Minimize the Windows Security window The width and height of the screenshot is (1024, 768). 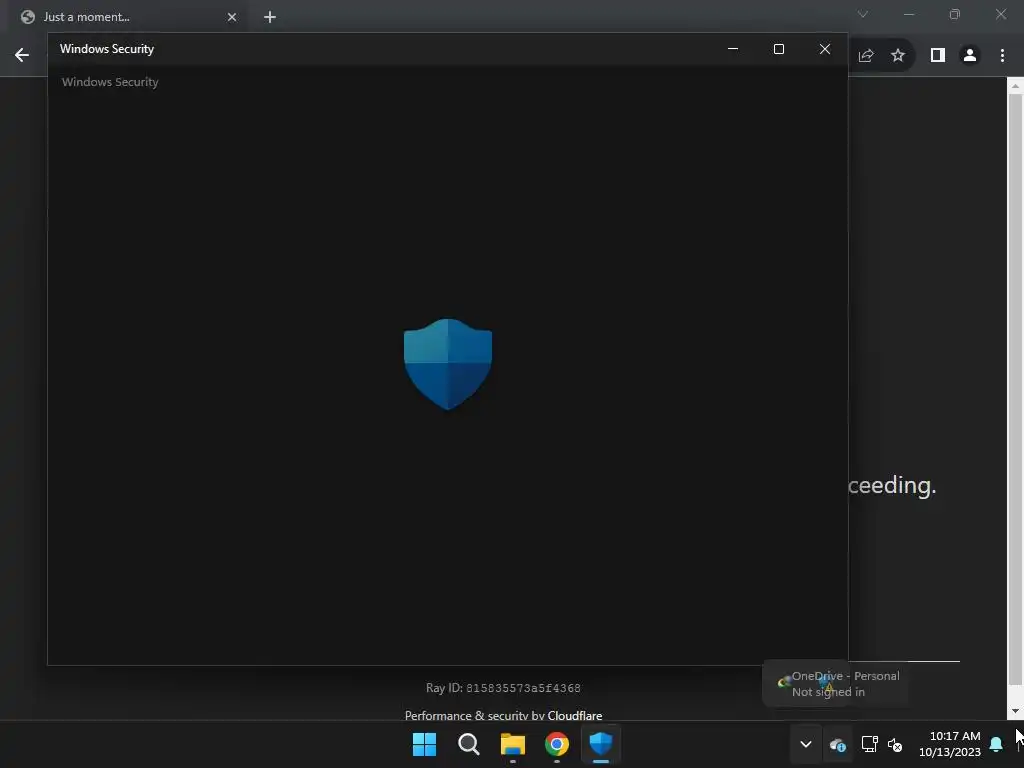[x=733, y=49]
